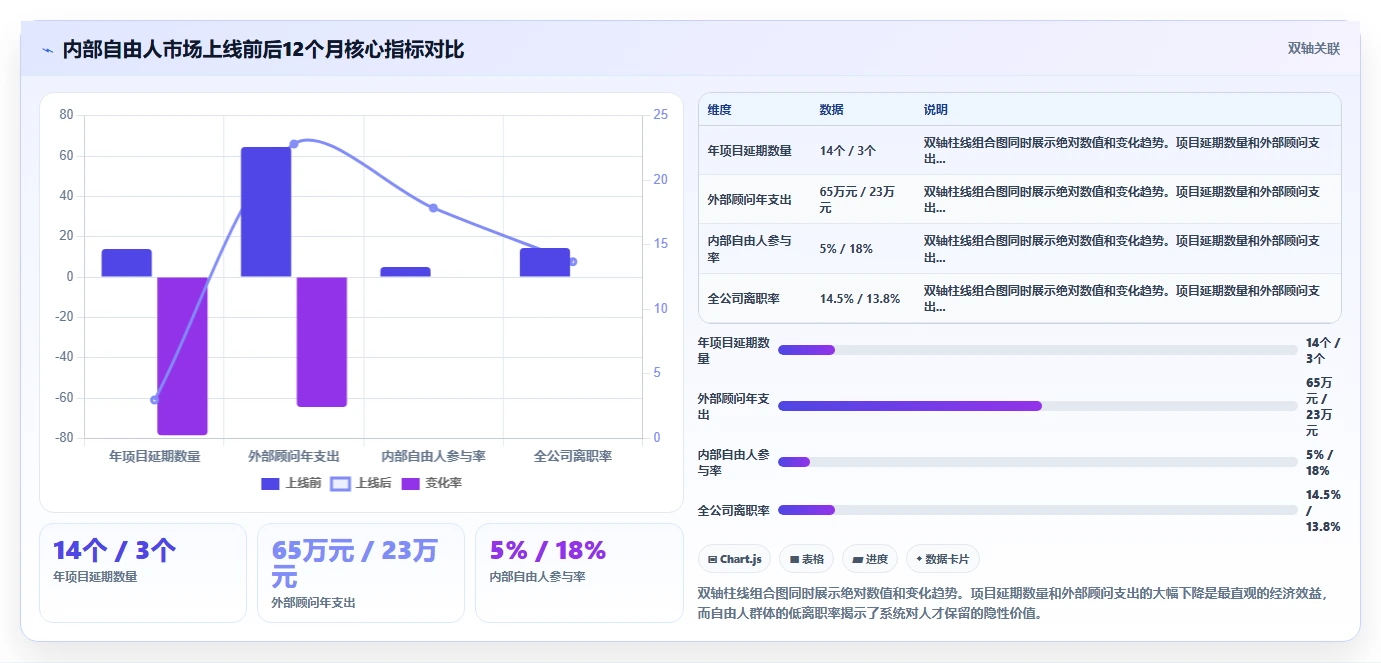The width and height of the screenshot is (1381, 663).
Task: Click the 外部顾问年支出 purple 变化率 bar
Action: coord(322,342)
